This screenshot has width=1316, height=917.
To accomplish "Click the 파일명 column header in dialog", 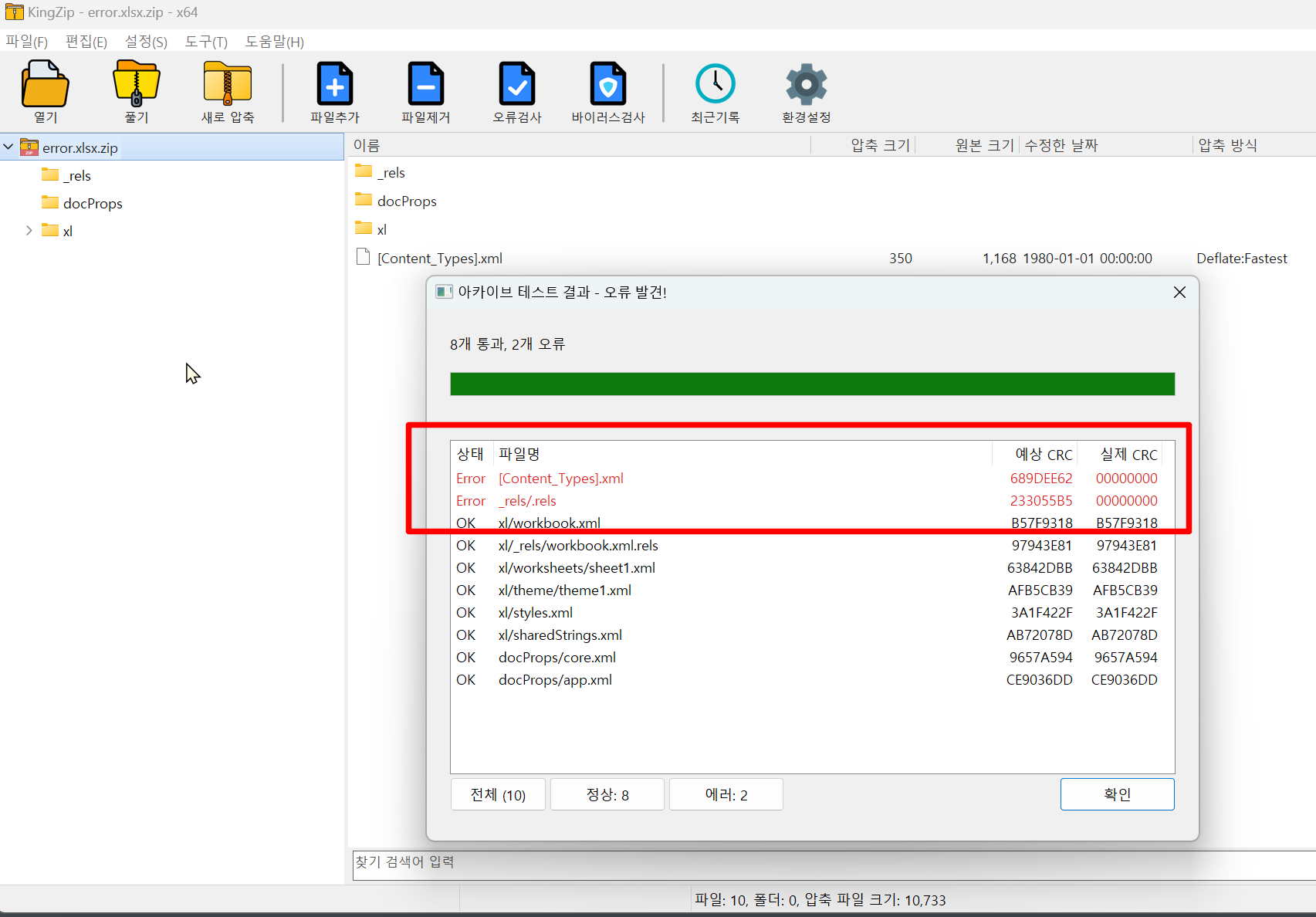I will click(743, 454).
